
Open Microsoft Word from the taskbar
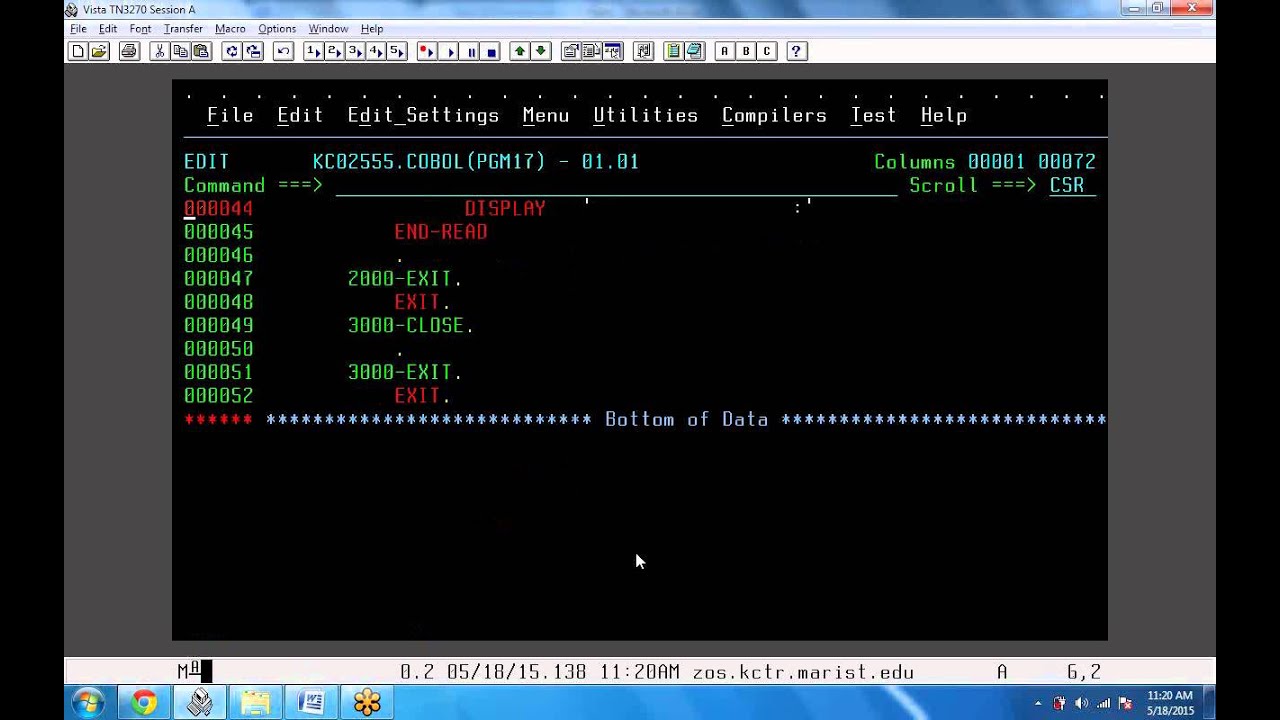tap(311, 703)
